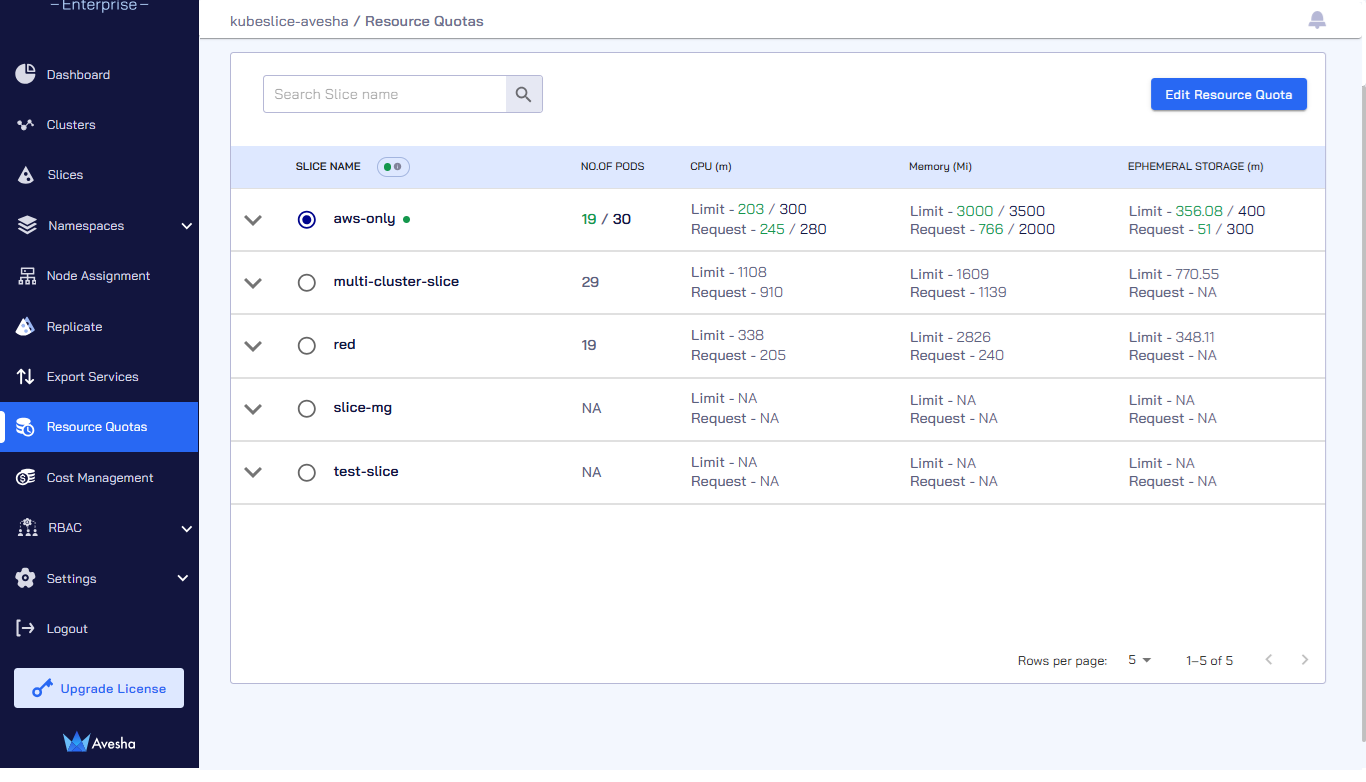This screenshot has height=782, width=1366.
Task: Click the Node Assignment icon
Action: click(x=27, y=276)
